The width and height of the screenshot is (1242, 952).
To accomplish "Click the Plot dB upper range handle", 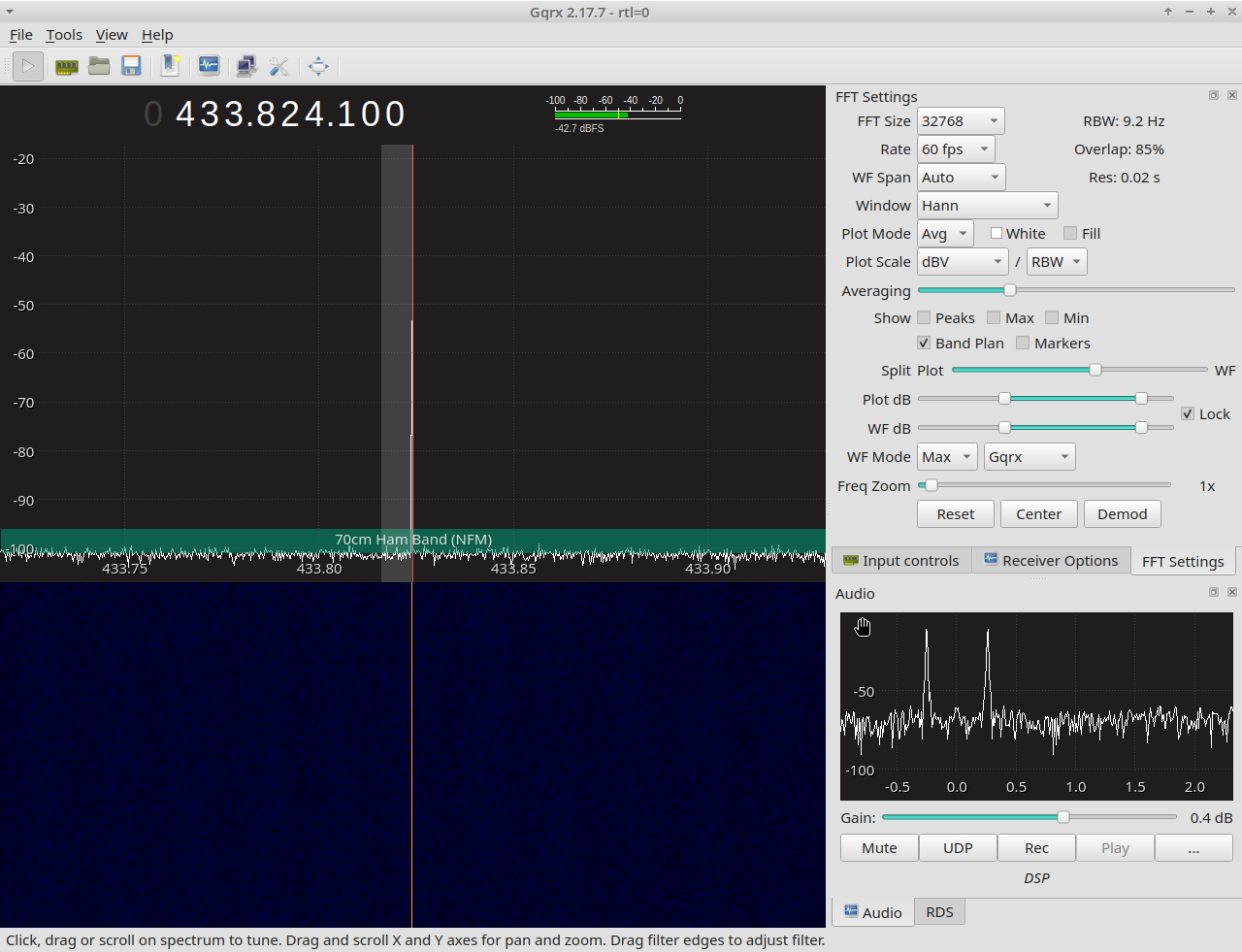I will 1141,399.
